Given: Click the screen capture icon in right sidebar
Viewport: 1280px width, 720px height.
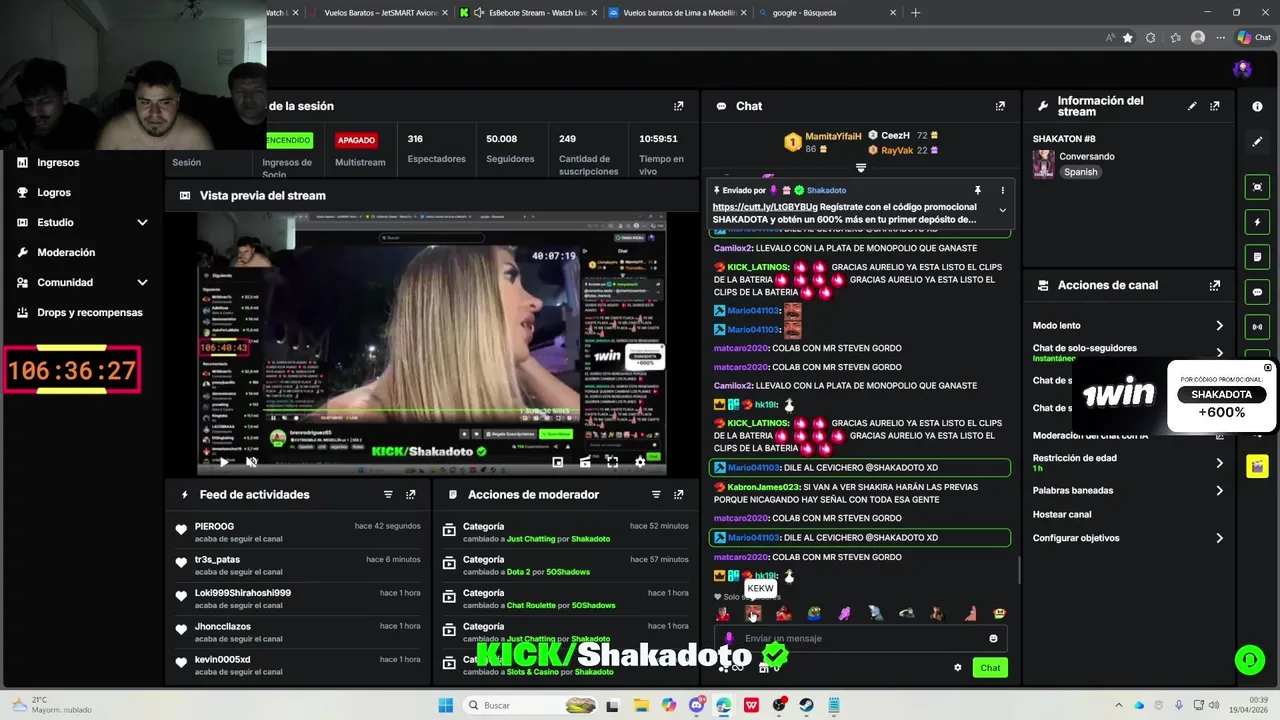Looking at the screenshot, I should [x=1257, y=187].
